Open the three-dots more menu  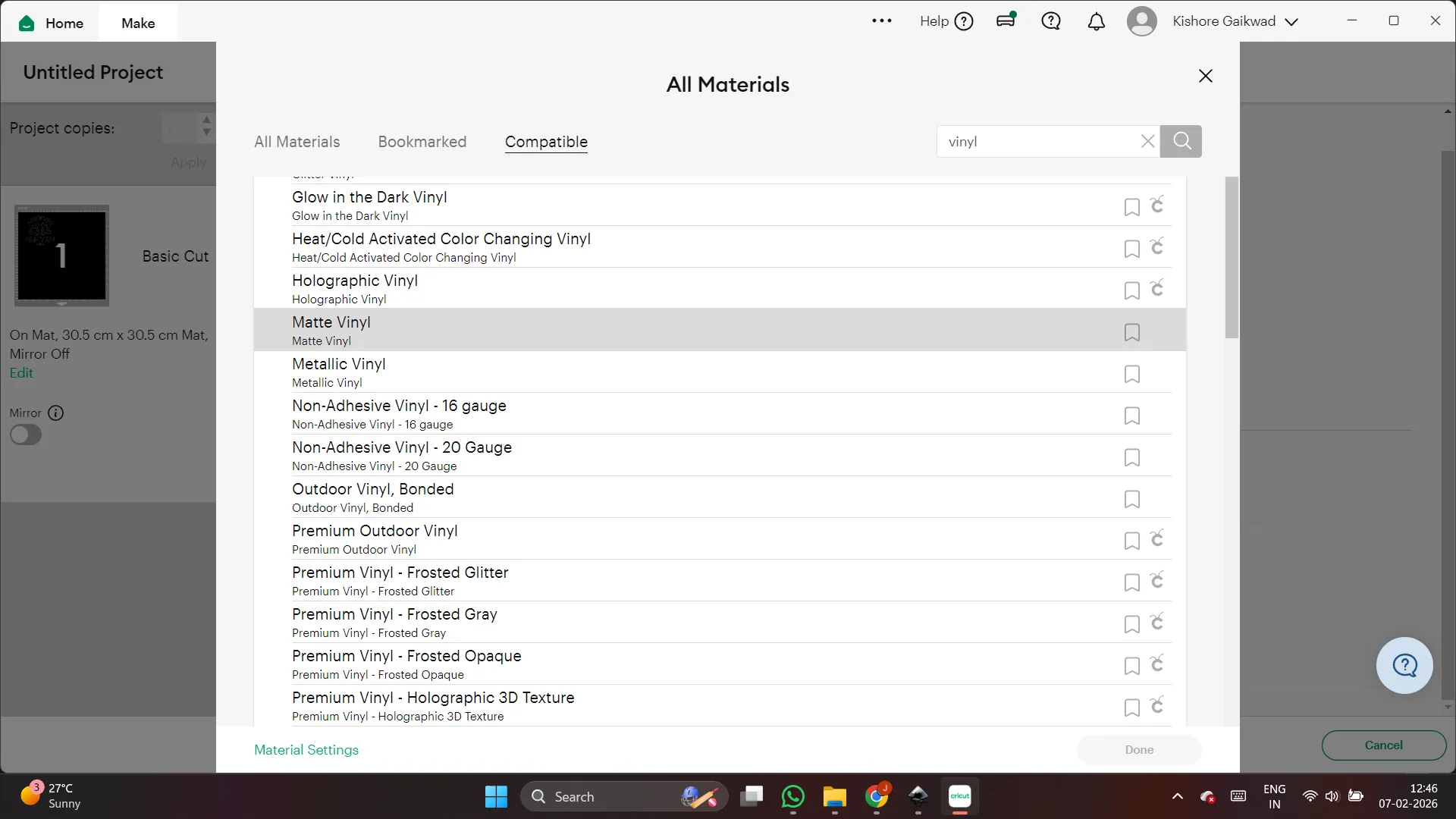click(881, 21)
